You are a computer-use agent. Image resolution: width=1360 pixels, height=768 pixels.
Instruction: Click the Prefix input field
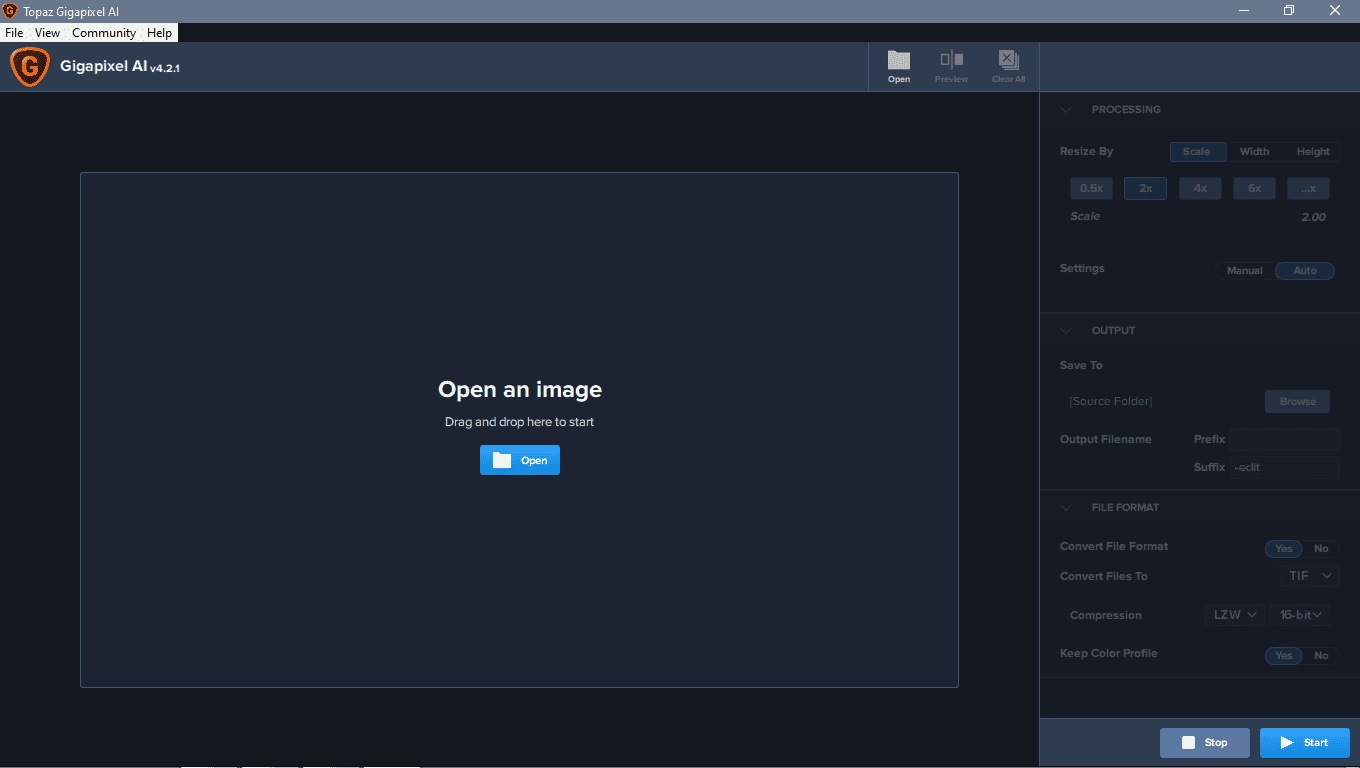click(1284, 439)
